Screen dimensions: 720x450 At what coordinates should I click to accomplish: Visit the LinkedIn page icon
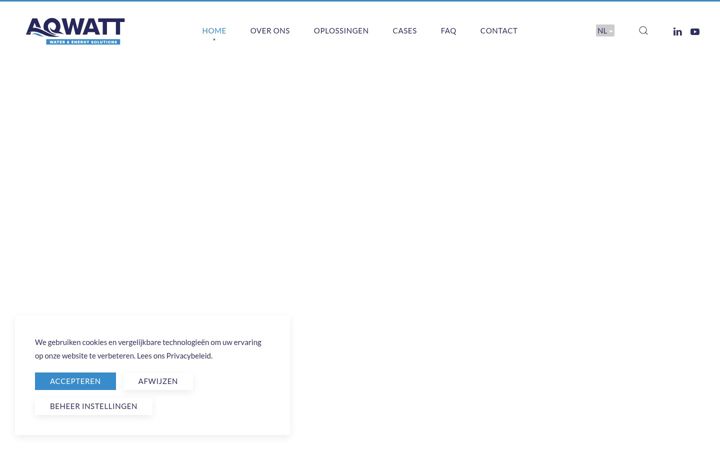[x=677, y=32]
